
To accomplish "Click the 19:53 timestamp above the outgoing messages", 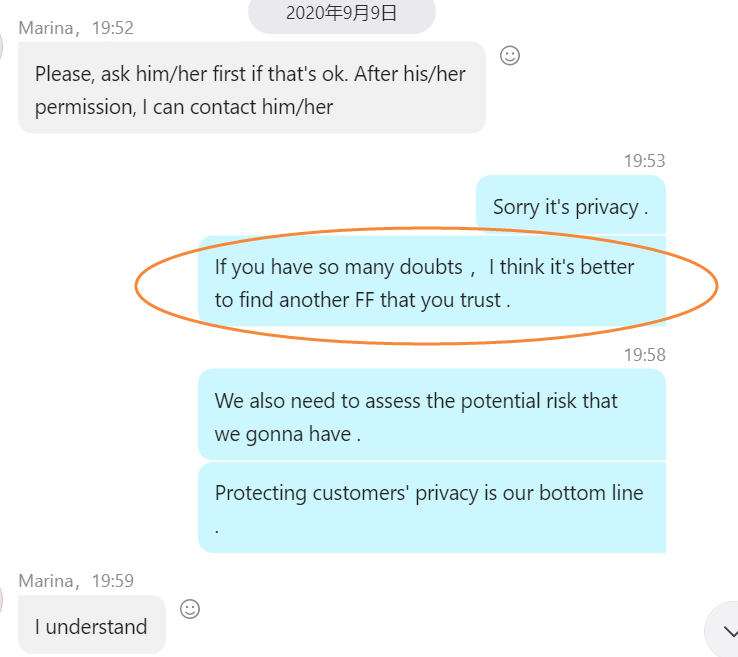I will (644, 161).
